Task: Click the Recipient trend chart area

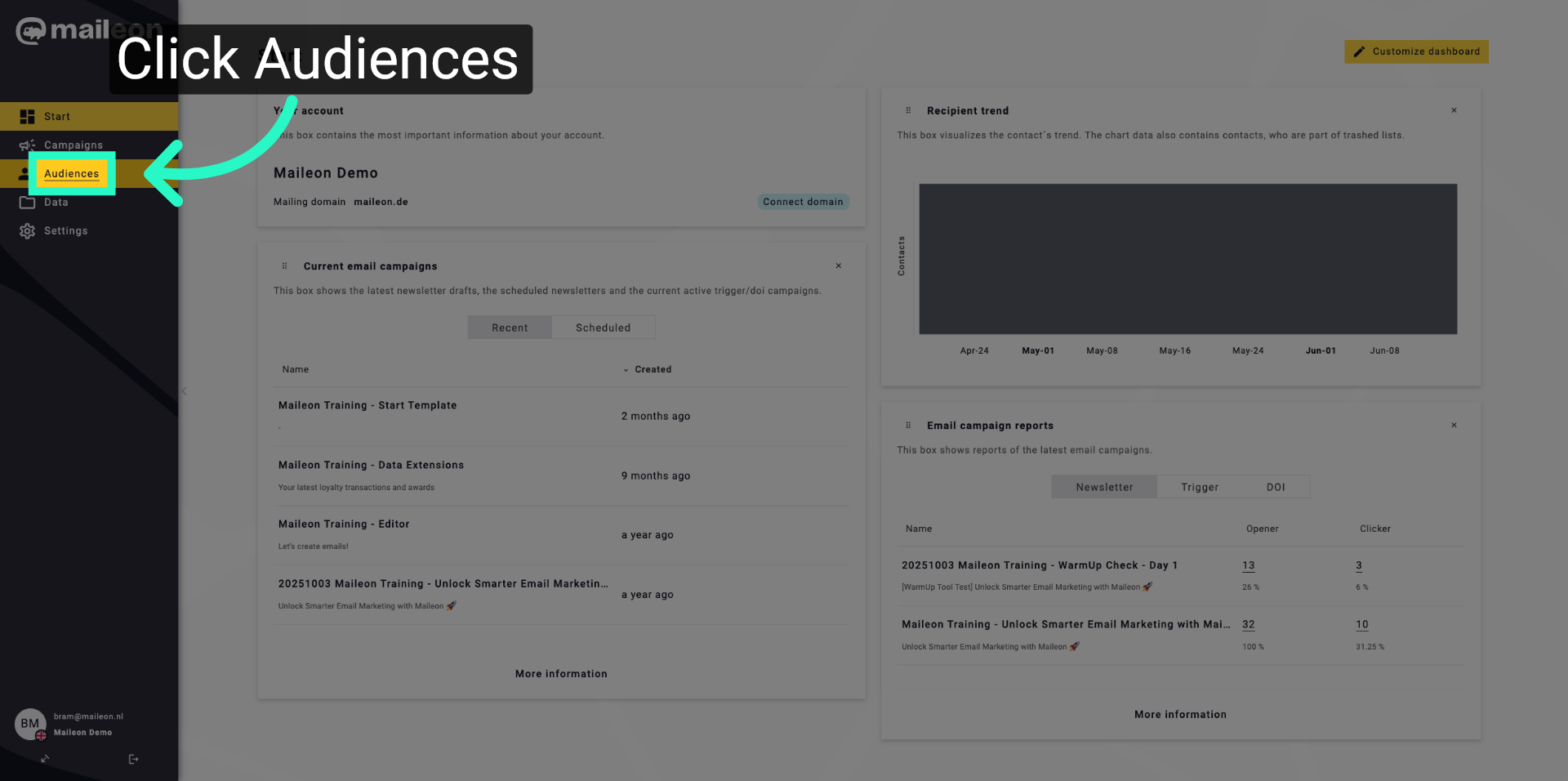Action: pyautogui.click(x=1187, y=259)
